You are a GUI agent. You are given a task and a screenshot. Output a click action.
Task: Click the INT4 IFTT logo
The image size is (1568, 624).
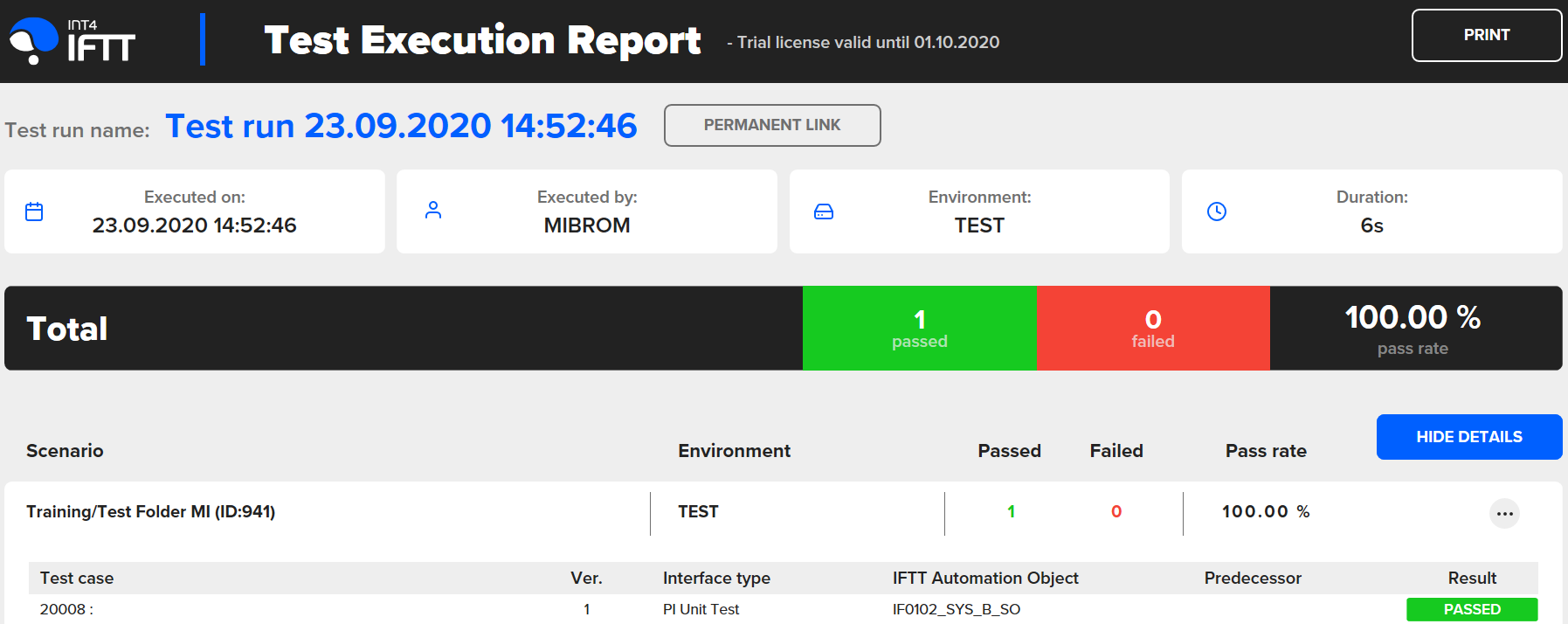(72, 41)
